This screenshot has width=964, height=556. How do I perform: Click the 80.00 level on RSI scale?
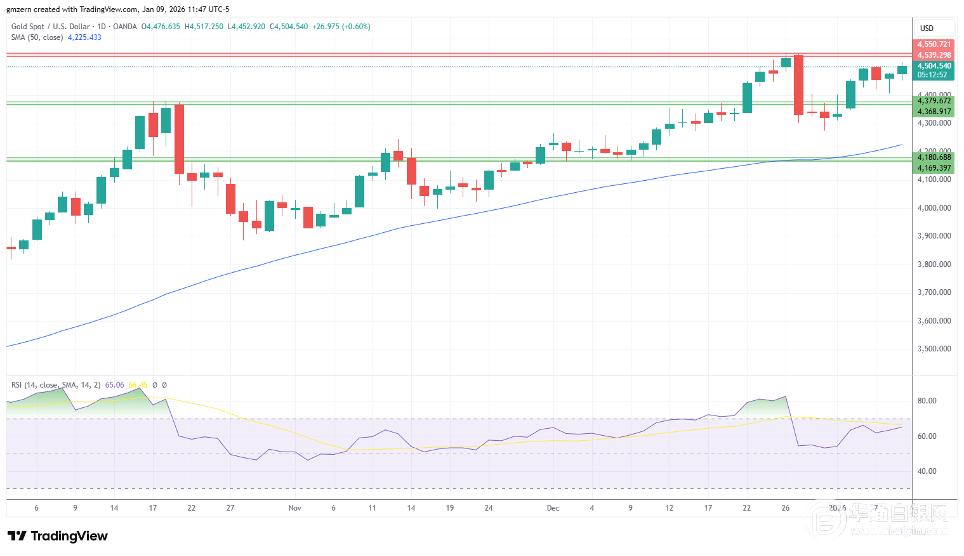[926, 400]
